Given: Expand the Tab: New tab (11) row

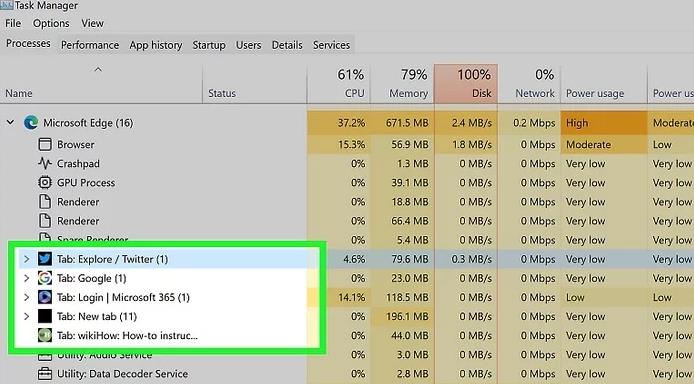Looking at the screenshot, I should (27, 316).
